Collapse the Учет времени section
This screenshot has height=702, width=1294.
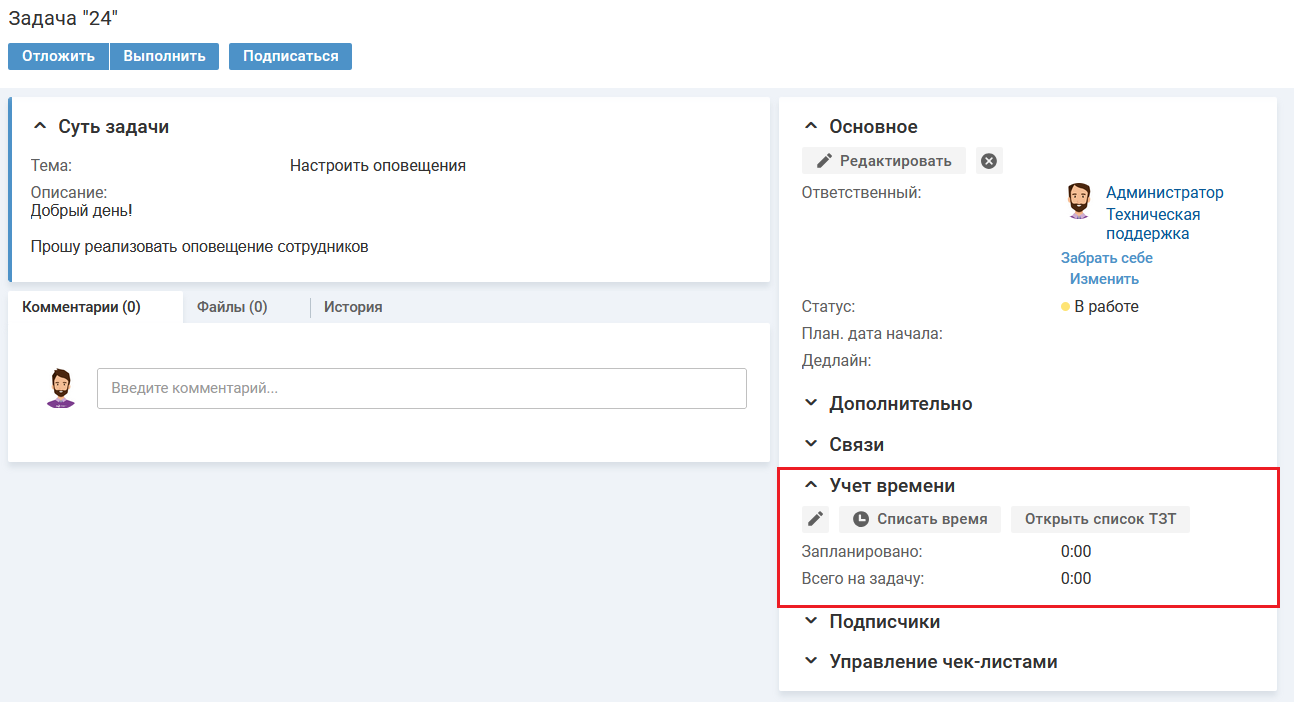point(811,486)
